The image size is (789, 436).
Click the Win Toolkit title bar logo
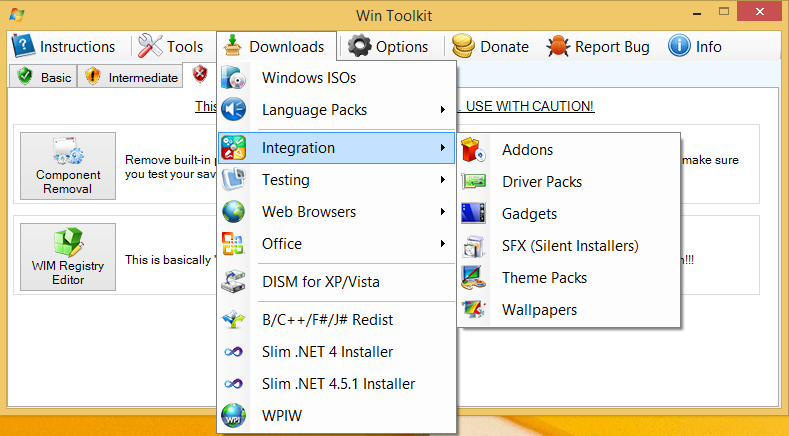tap(16, 14)
